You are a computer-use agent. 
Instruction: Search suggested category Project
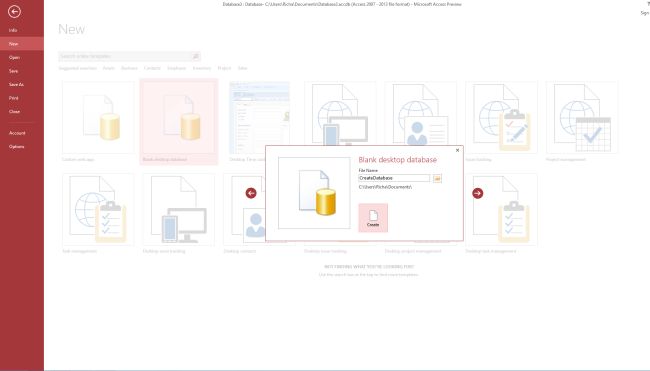[x=224, y=68]
